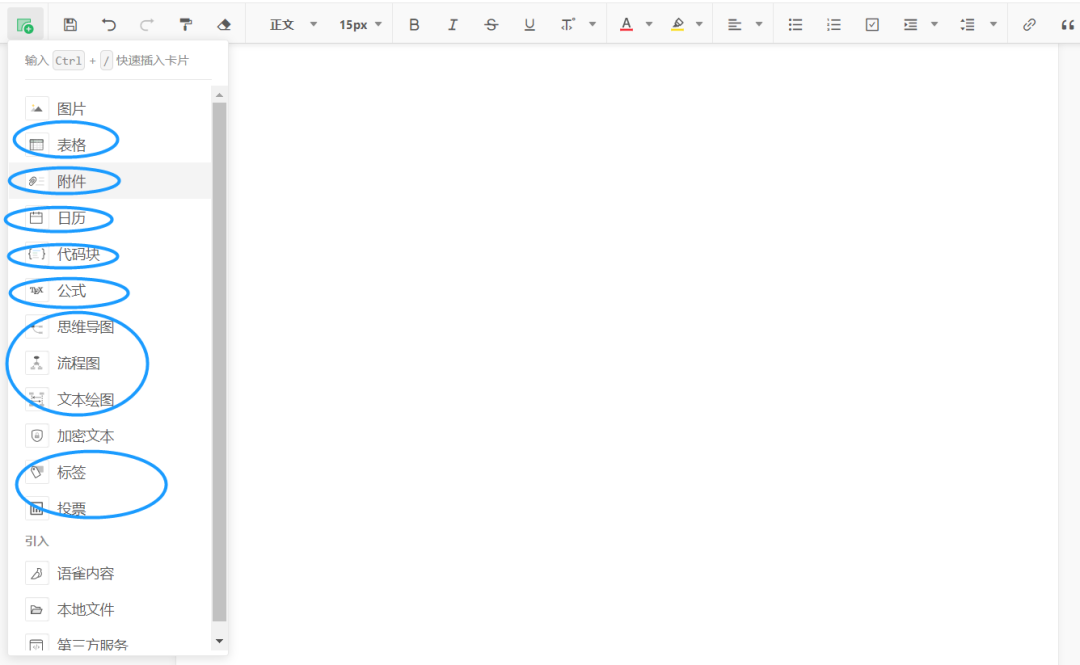Click the Save icon in the toolbar
This screenshot has height=665, width=1080.
click(x=70, y=25)
